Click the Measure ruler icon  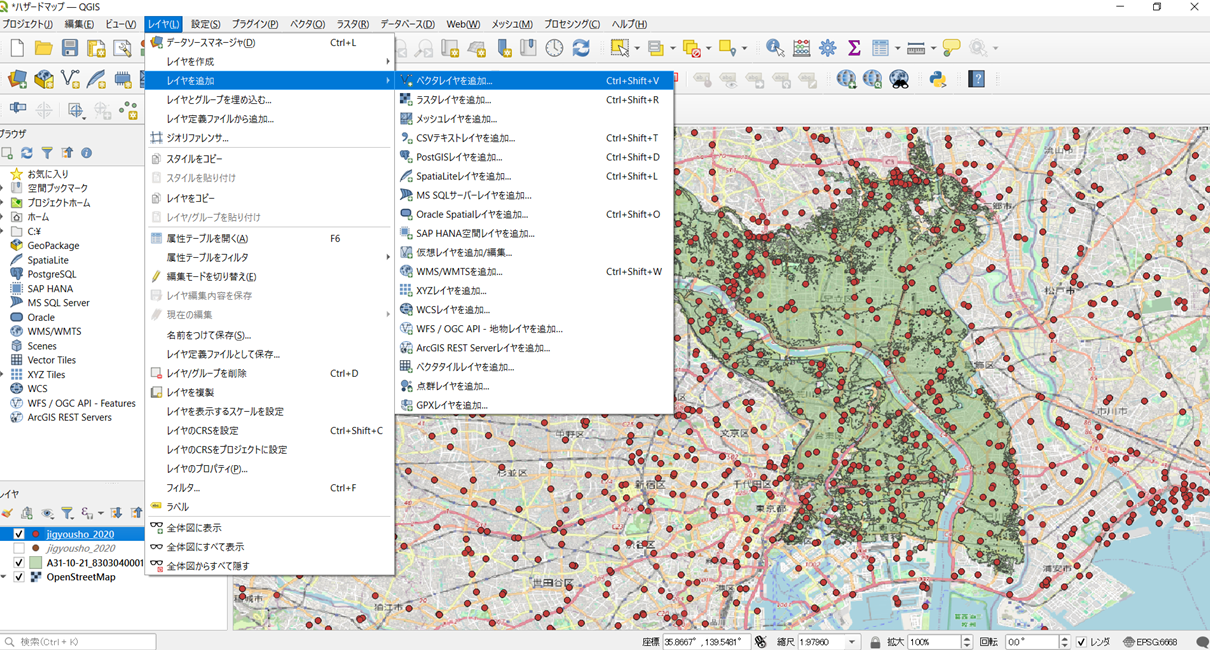pyautogui.click(x=915, y=48)
